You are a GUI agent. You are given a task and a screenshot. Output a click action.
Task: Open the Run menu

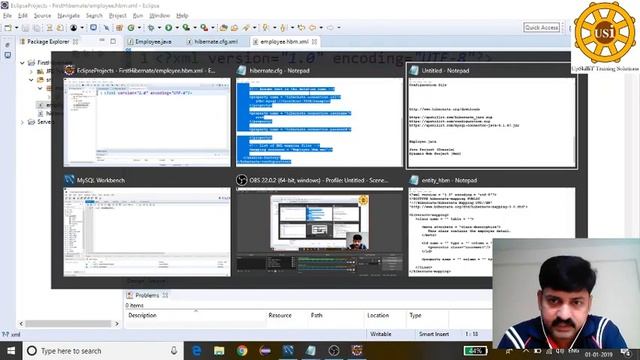pyautogui.click(x=138, y=16)
